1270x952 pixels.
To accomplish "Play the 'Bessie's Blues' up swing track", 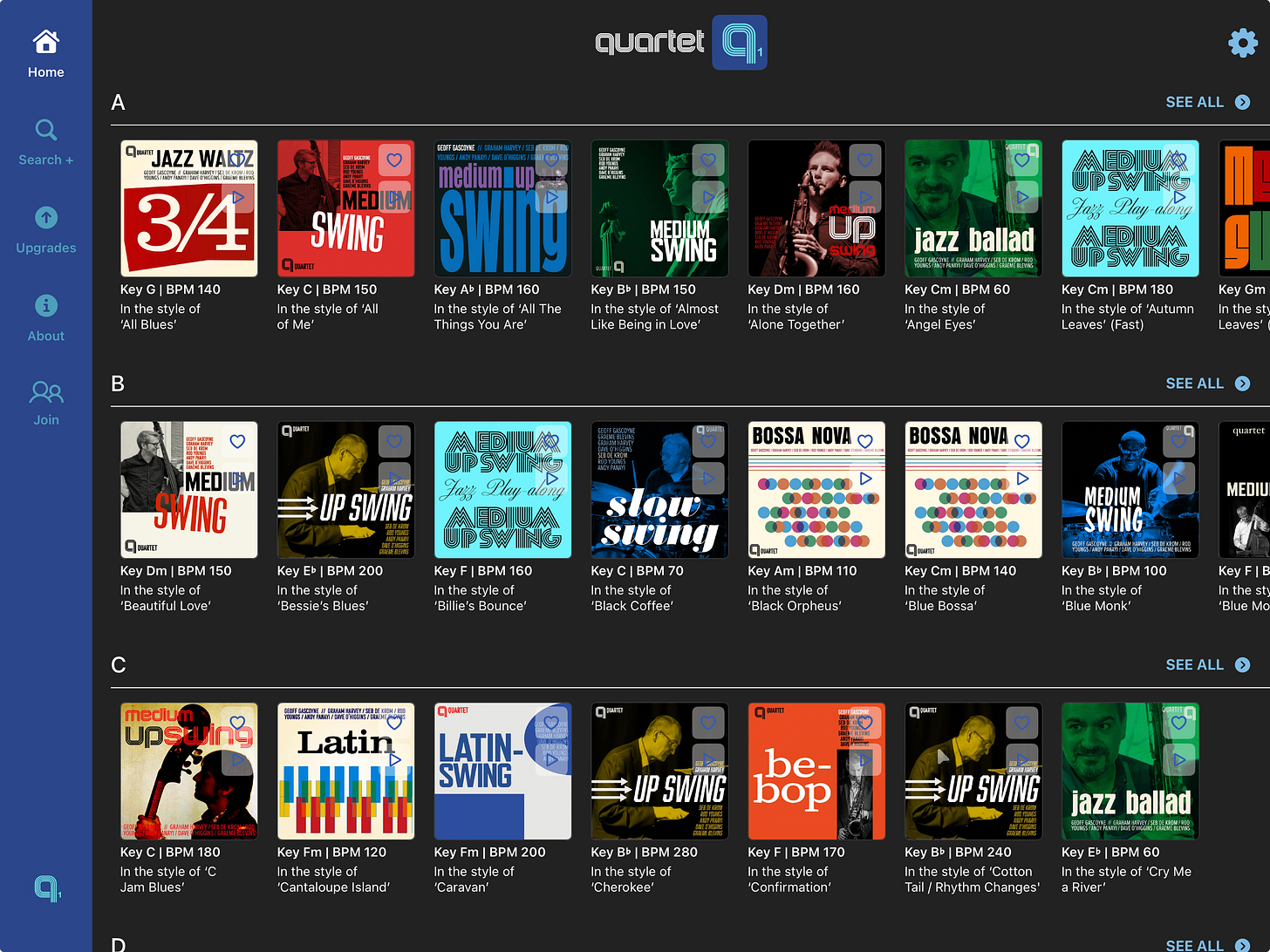I will pos(394,479).
